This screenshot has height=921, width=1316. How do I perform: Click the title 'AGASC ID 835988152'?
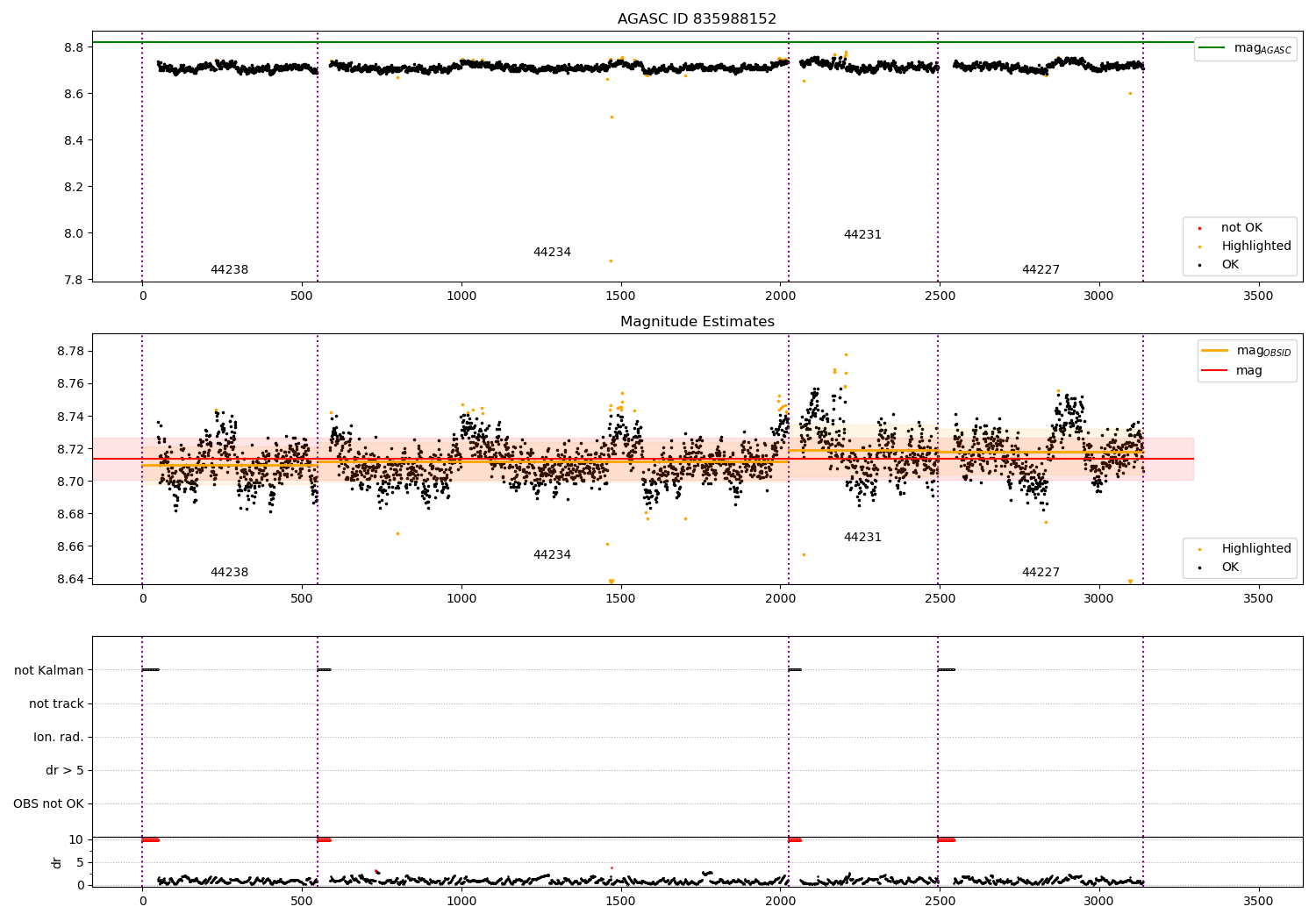697,19
